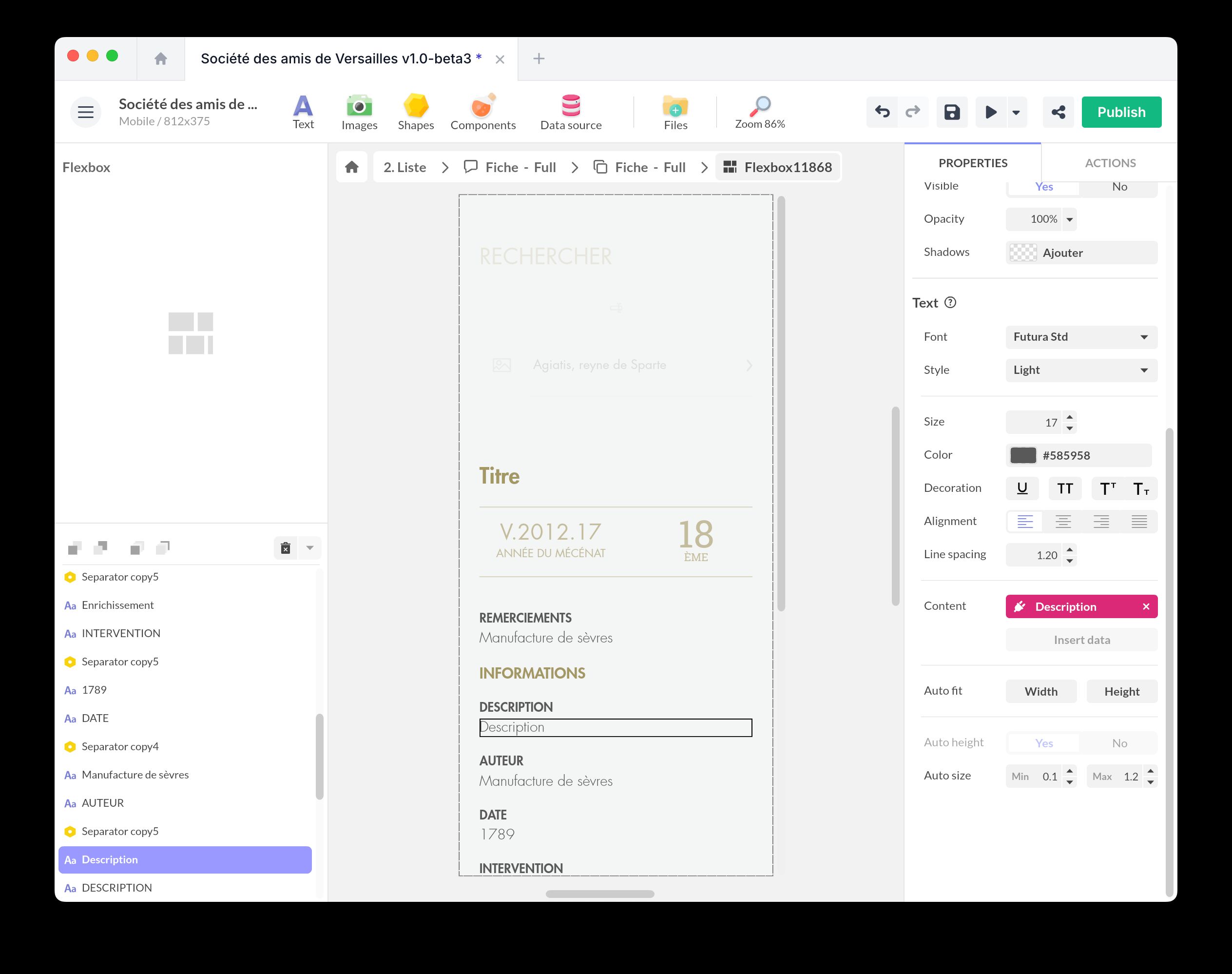Switch to the ACTIONS tab
Viewport: 1232px width, 974px height.
click(1109, 163)
